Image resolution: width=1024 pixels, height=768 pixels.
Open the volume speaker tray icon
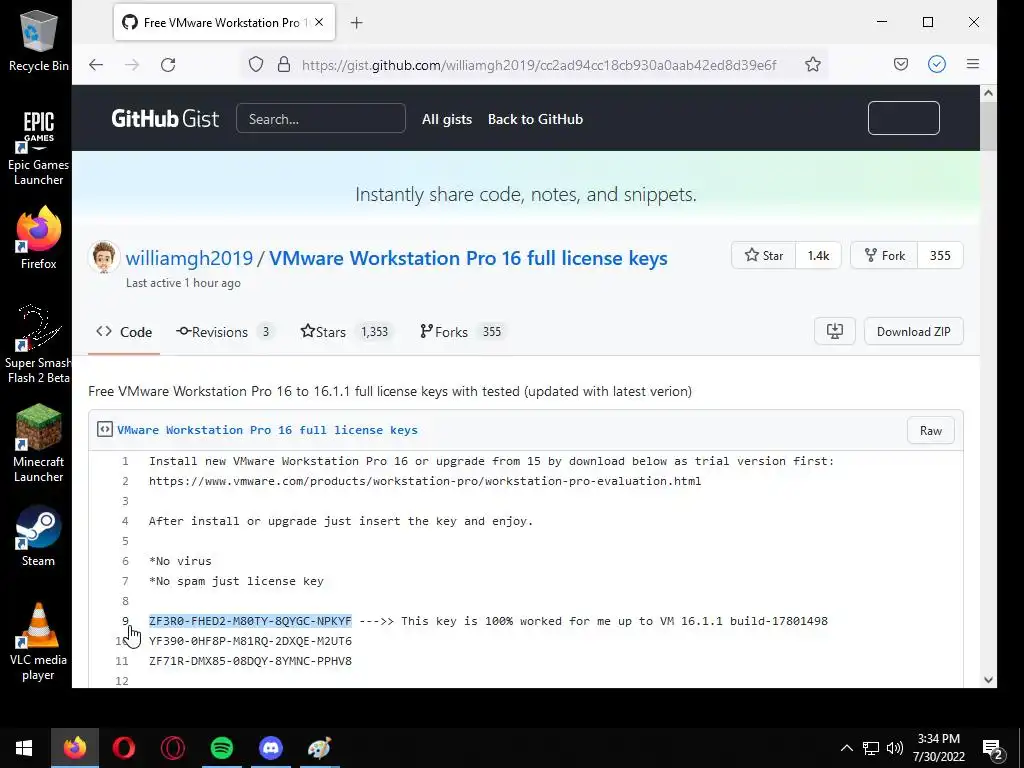(895, 748)
